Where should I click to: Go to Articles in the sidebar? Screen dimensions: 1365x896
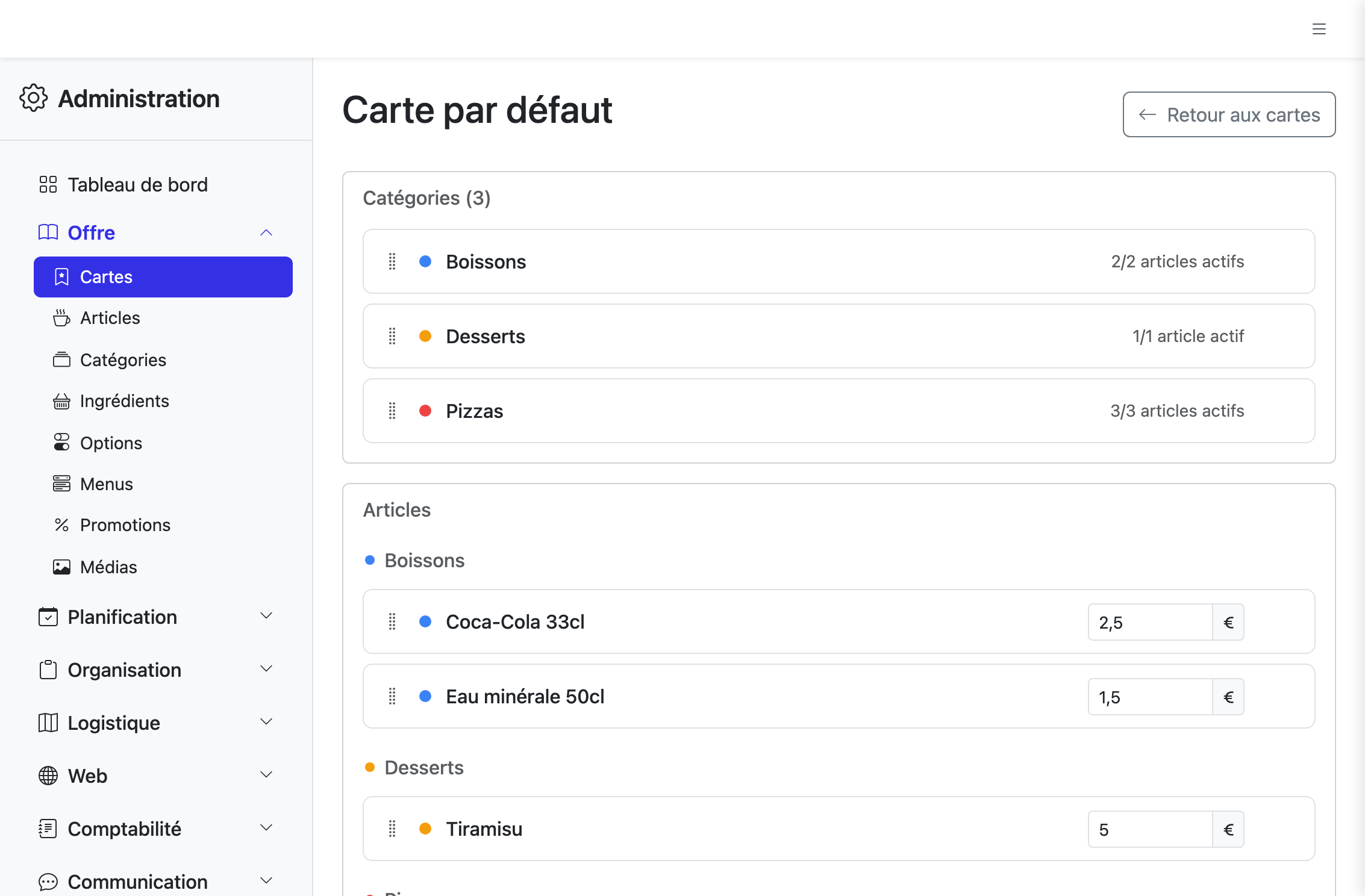tap(163, 318)
